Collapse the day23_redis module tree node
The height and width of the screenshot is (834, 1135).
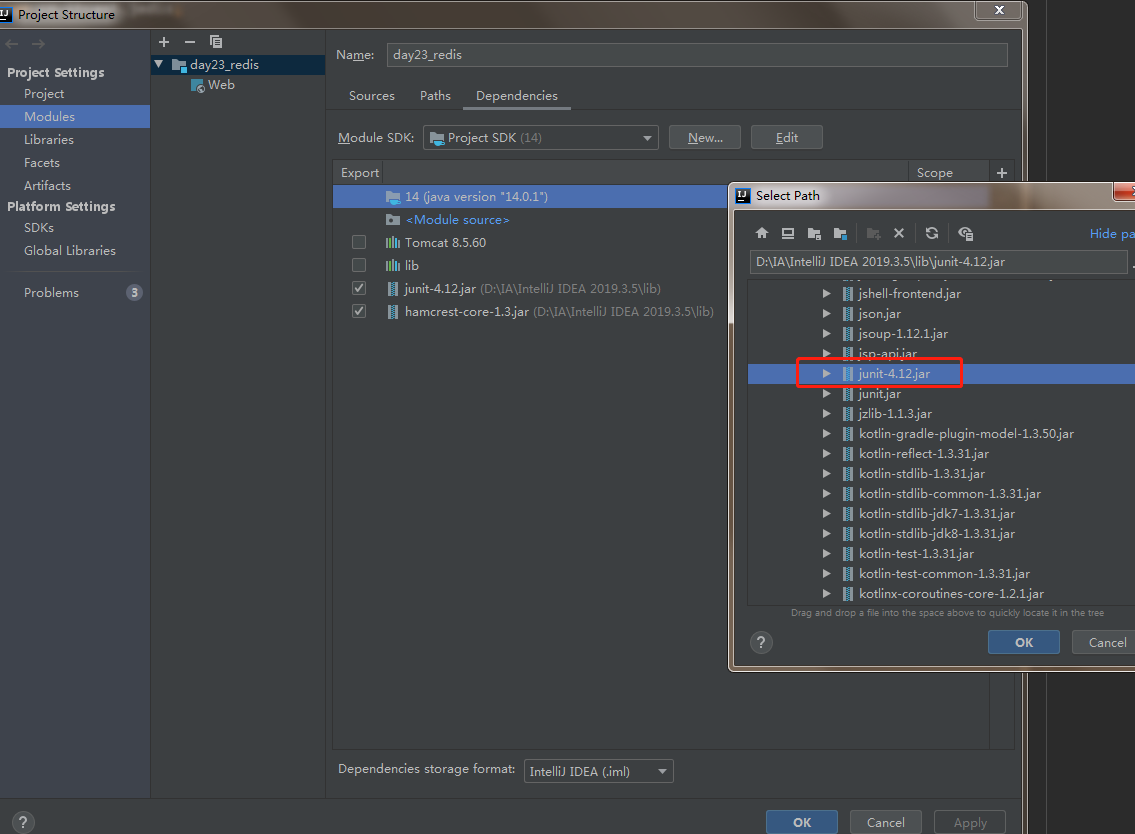click(159, 64)
